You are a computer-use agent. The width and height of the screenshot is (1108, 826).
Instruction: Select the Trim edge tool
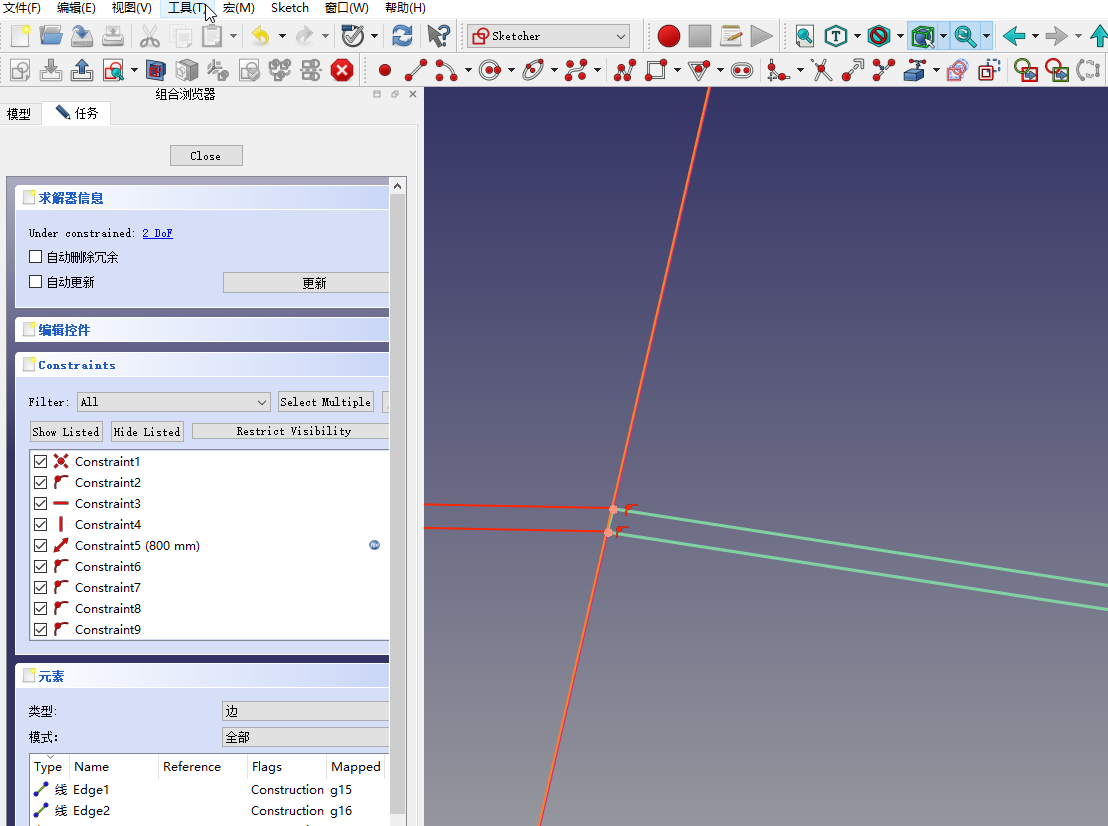(x=822, y=70)
